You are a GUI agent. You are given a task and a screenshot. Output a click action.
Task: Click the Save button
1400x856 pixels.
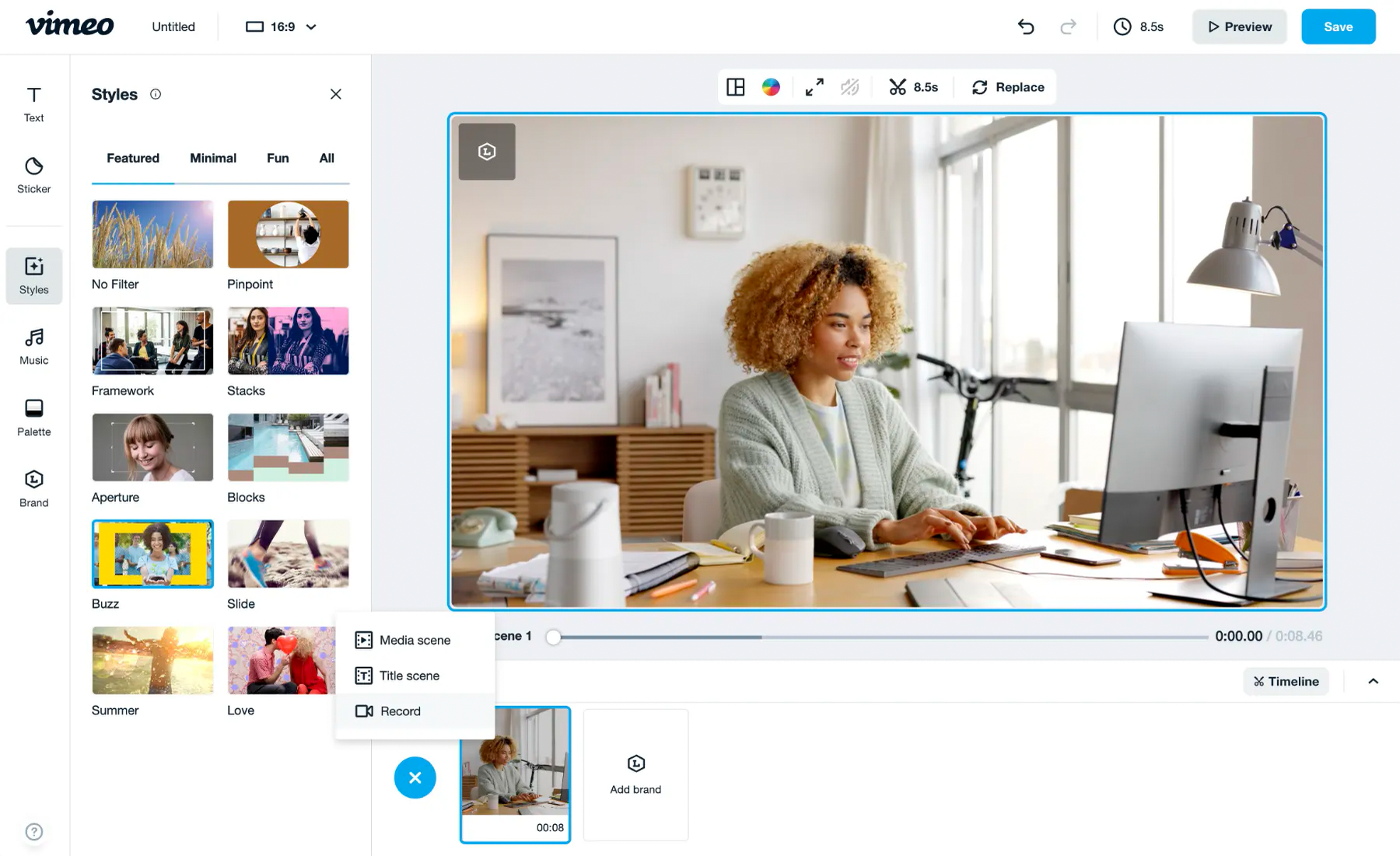click(1338, 26)
